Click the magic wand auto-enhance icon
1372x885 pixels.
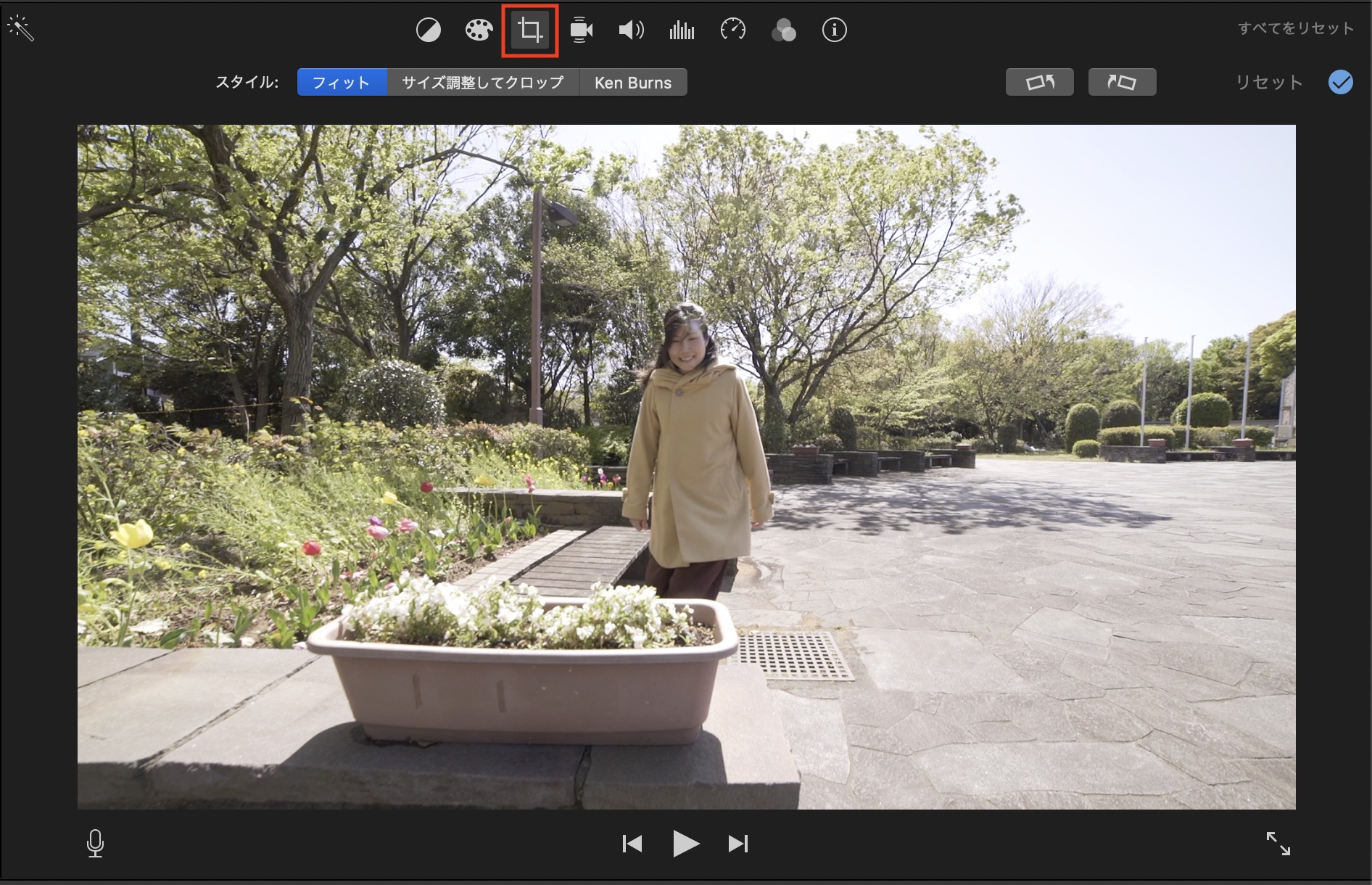[20, 28]
